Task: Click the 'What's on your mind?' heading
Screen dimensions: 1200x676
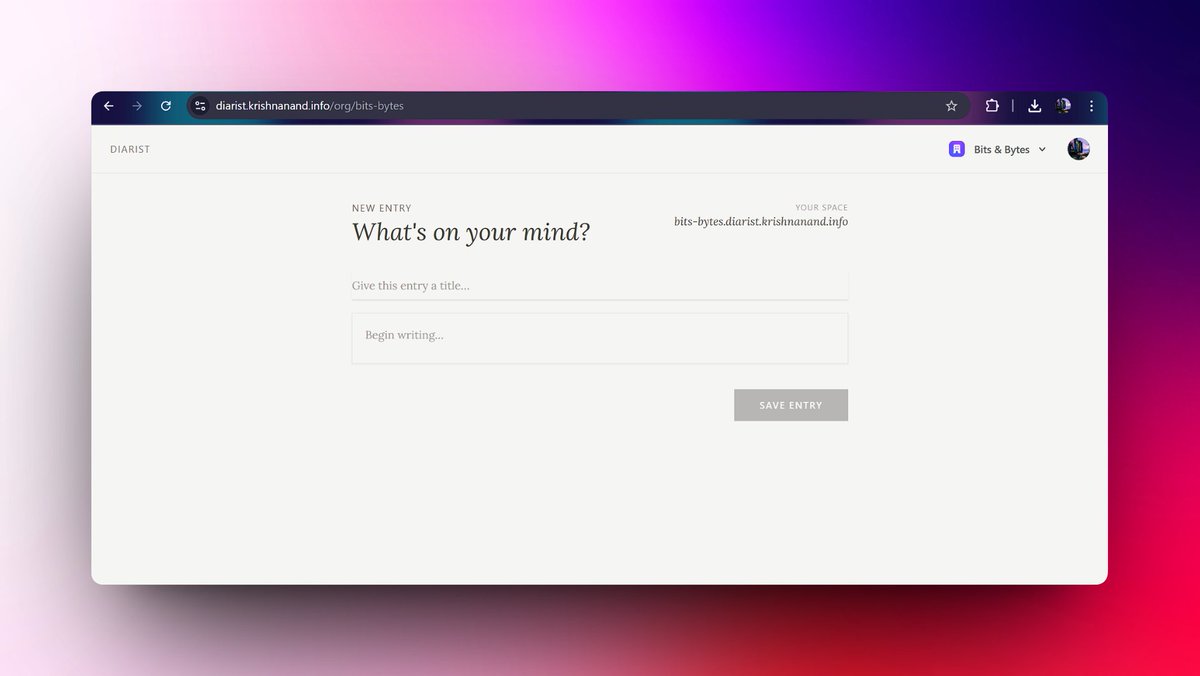Action: click(x=471, y=233)
